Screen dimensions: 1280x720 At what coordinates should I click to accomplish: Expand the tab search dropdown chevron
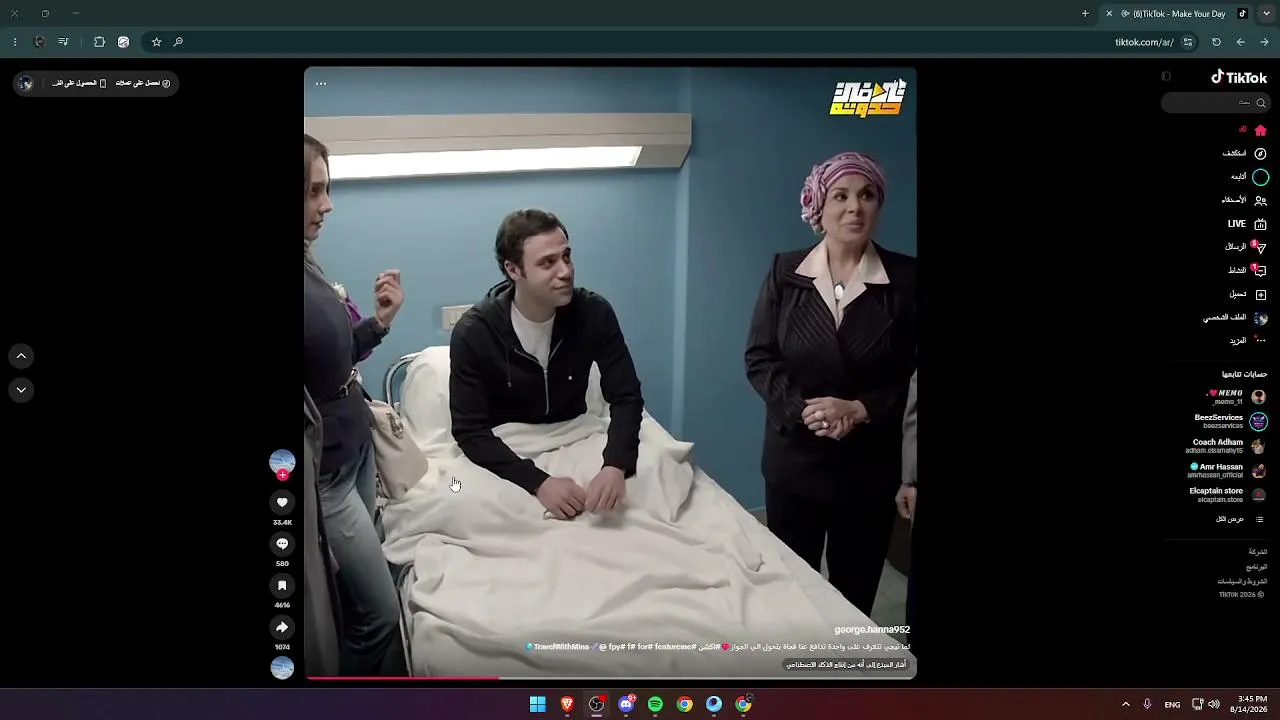pyautogui.click(x=1266, y=14)
